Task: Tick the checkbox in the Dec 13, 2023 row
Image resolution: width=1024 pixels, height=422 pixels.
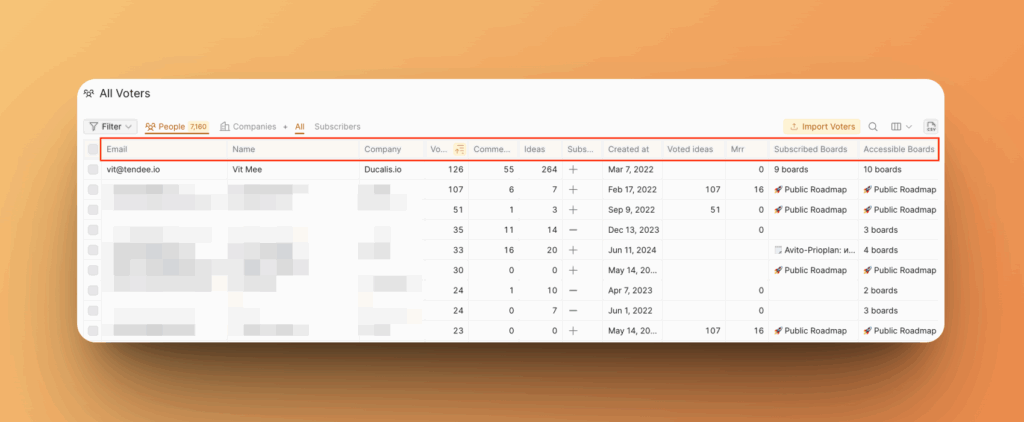Action: [x=93, y=230]
